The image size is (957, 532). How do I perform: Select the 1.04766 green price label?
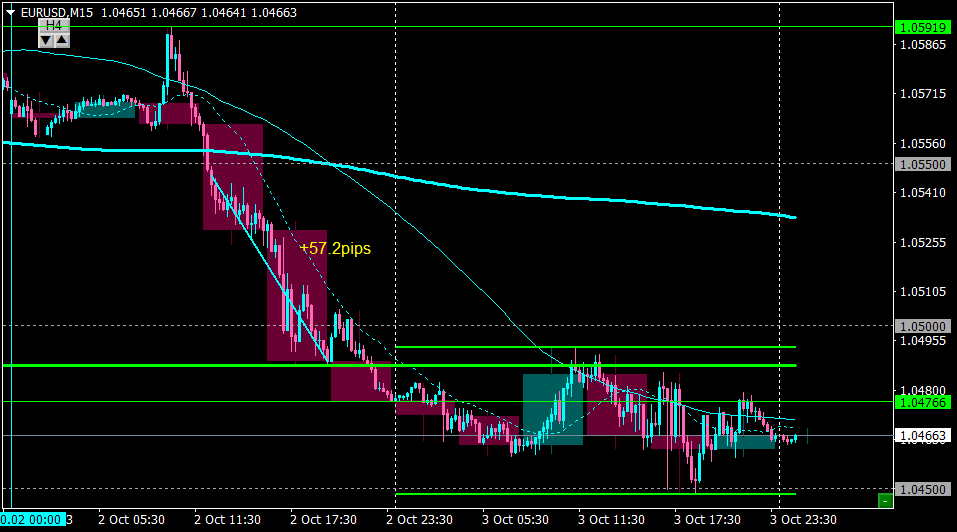(x=923, y=402)
